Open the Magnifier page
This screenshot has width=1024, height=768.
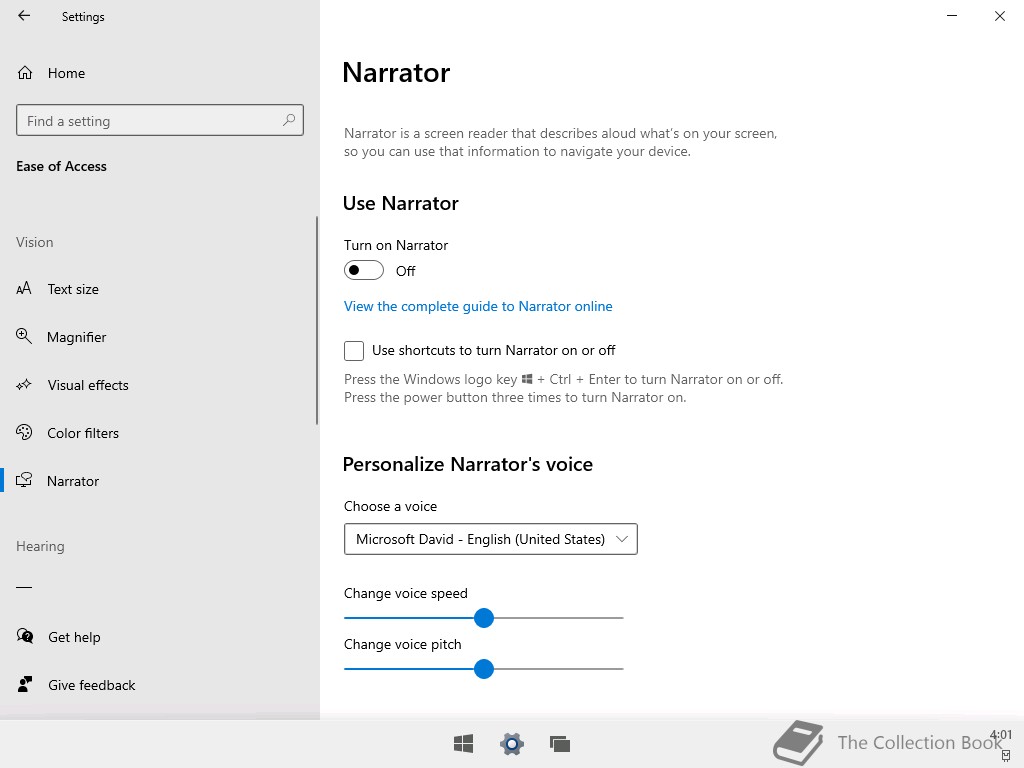pyautogui.click(x=76, y=337)
